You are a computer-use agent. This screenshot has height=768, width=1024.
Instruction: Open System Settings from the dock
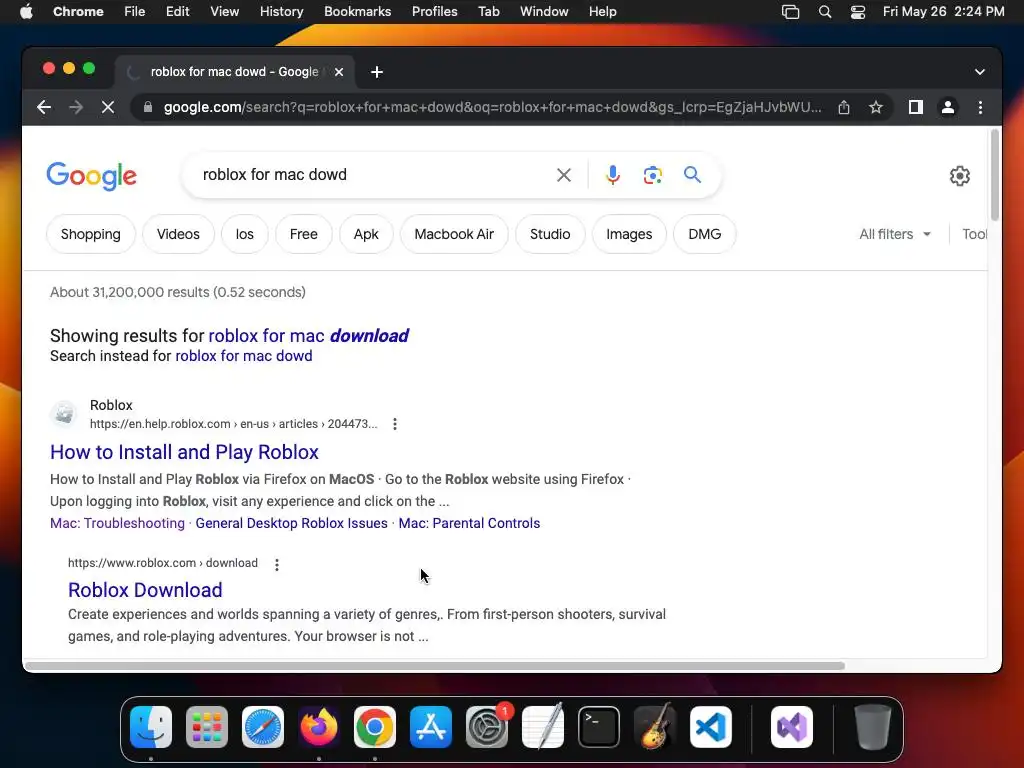click(x=487, y=727)
